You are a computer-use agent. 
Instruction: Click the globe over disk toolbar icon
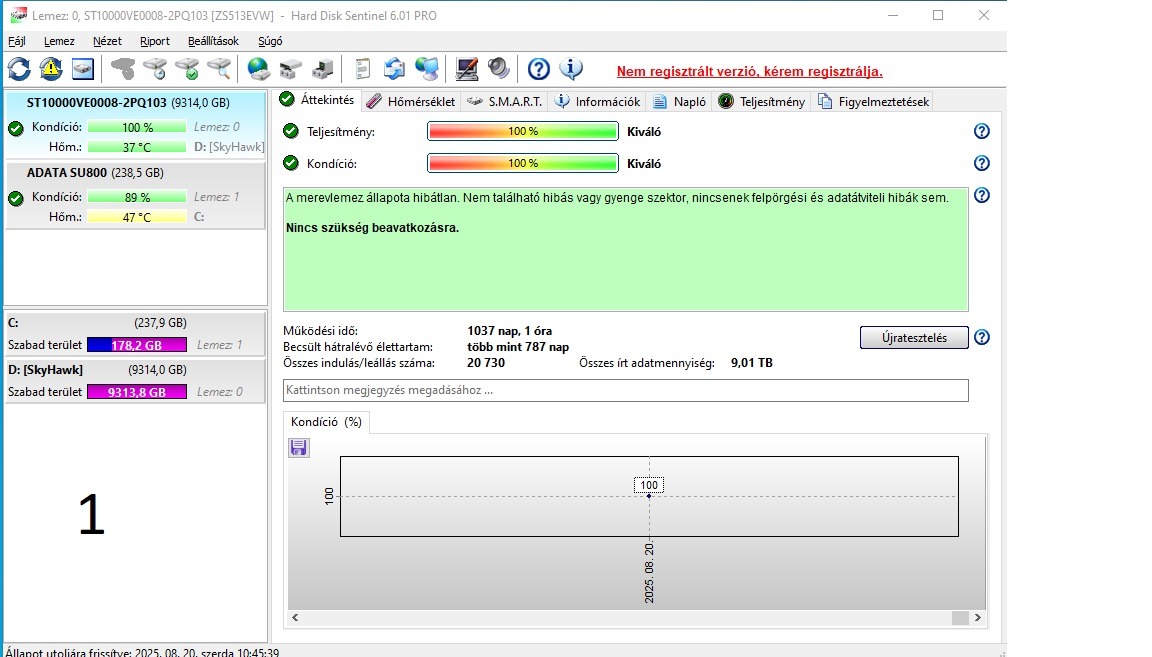259,69
